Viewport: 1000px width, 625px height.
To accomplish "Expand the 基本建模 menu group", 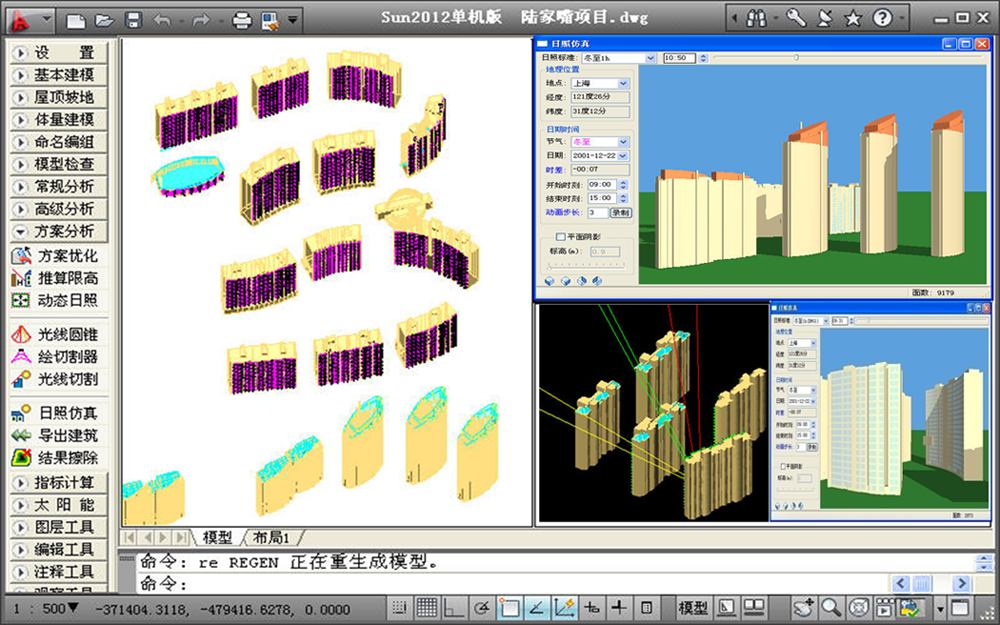I will click(59, 75).
